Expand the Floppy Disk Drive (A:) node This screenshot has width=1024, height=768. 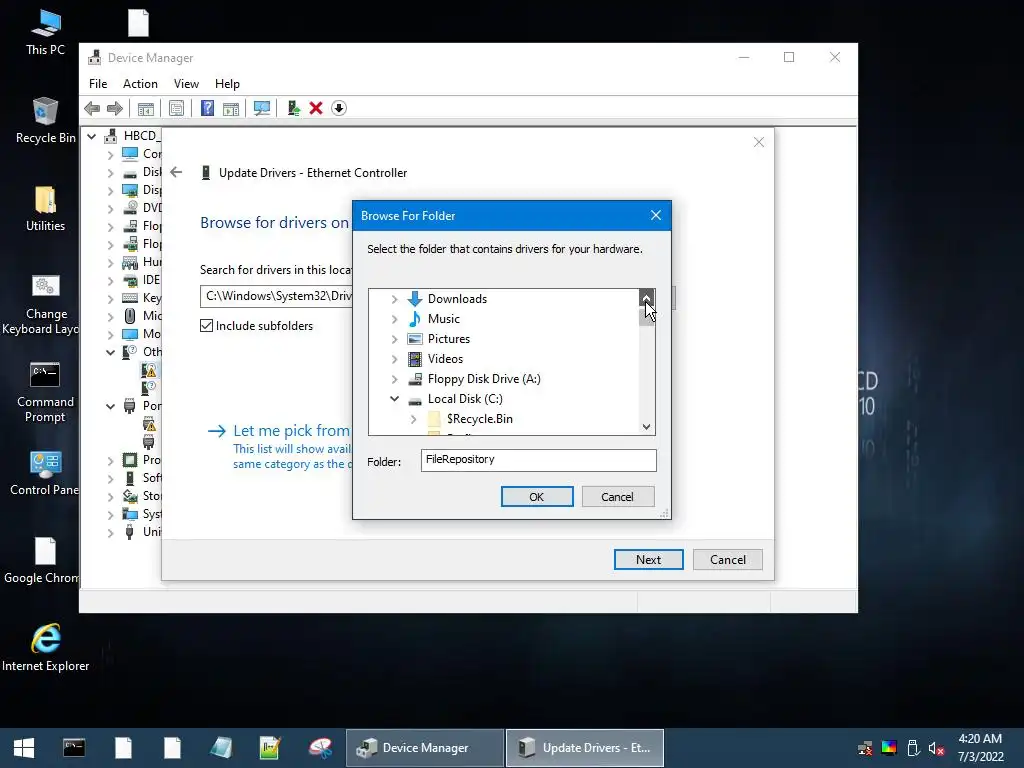tap(394, 379)
